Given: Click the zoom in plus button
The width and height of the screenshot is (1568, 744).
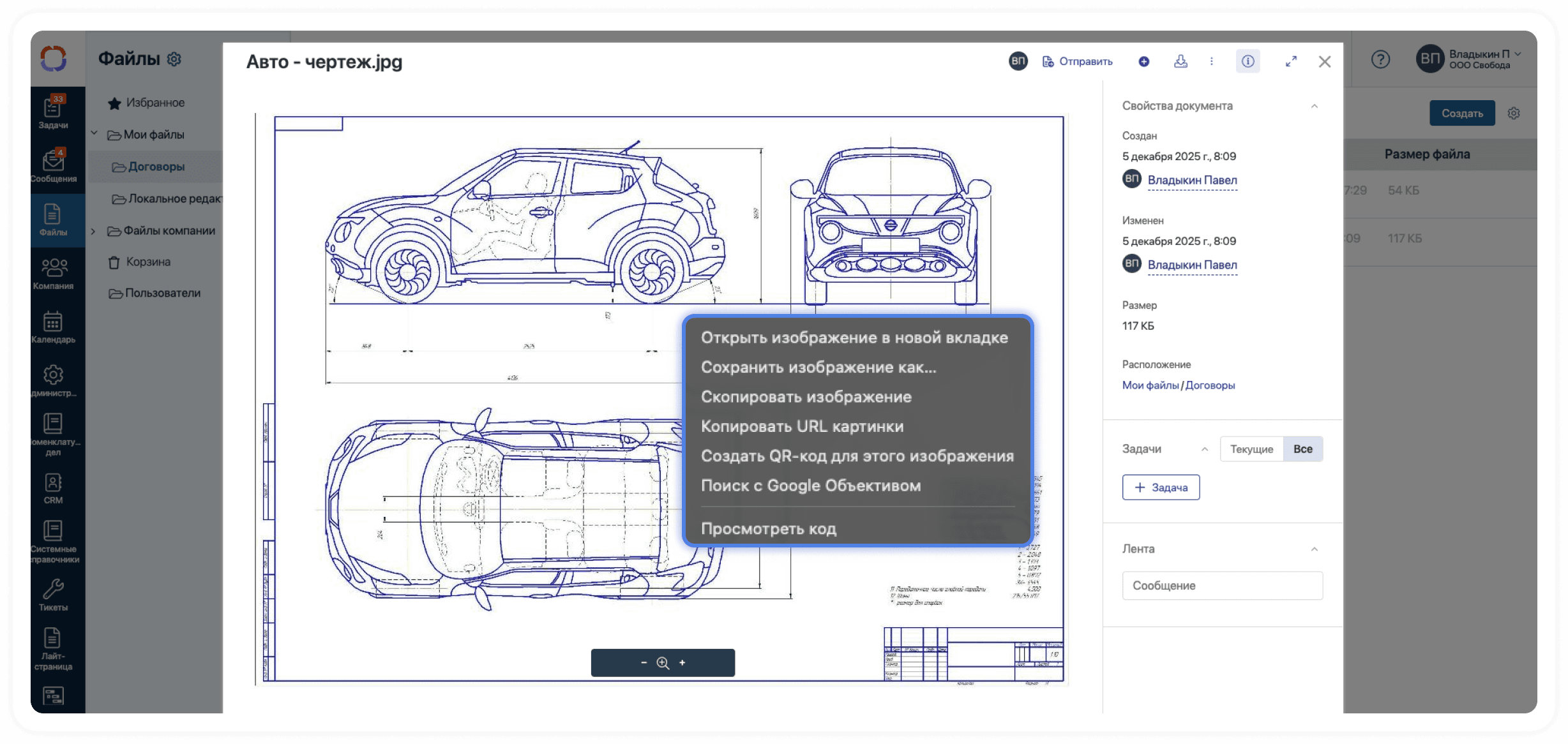Looking at the screenshot, I should (682, 662).
